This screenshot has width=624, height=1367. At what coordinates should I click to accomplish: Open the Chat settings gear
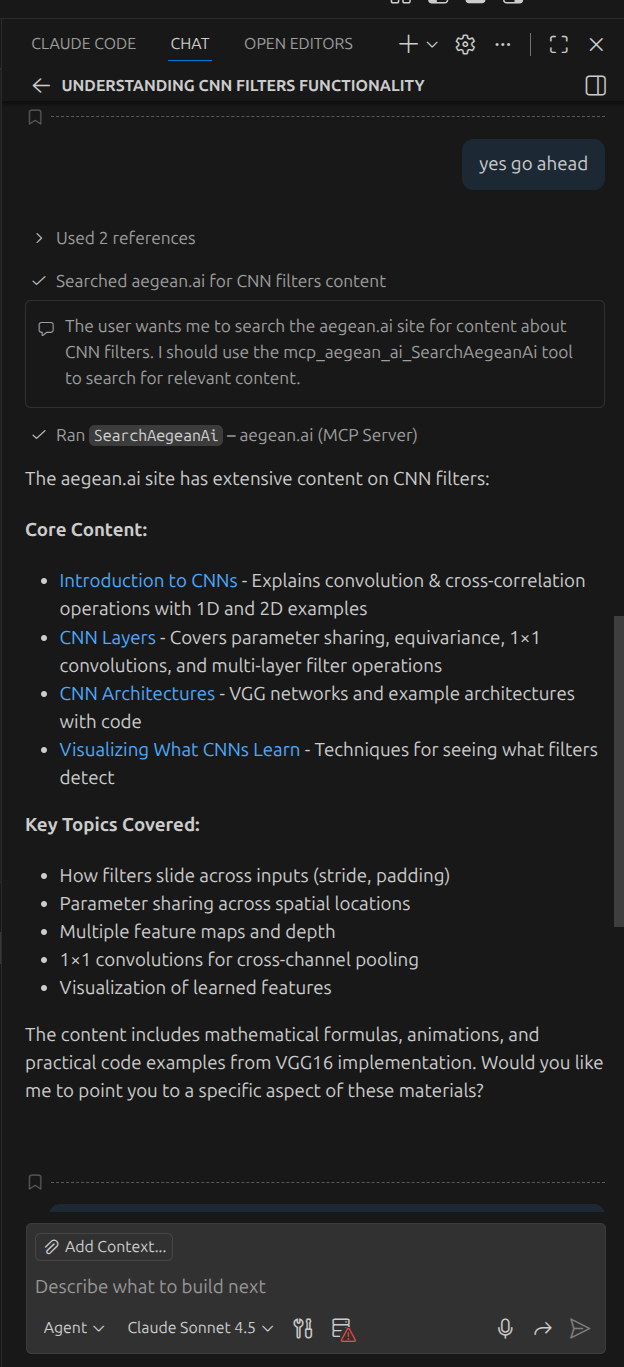(464, 44)
